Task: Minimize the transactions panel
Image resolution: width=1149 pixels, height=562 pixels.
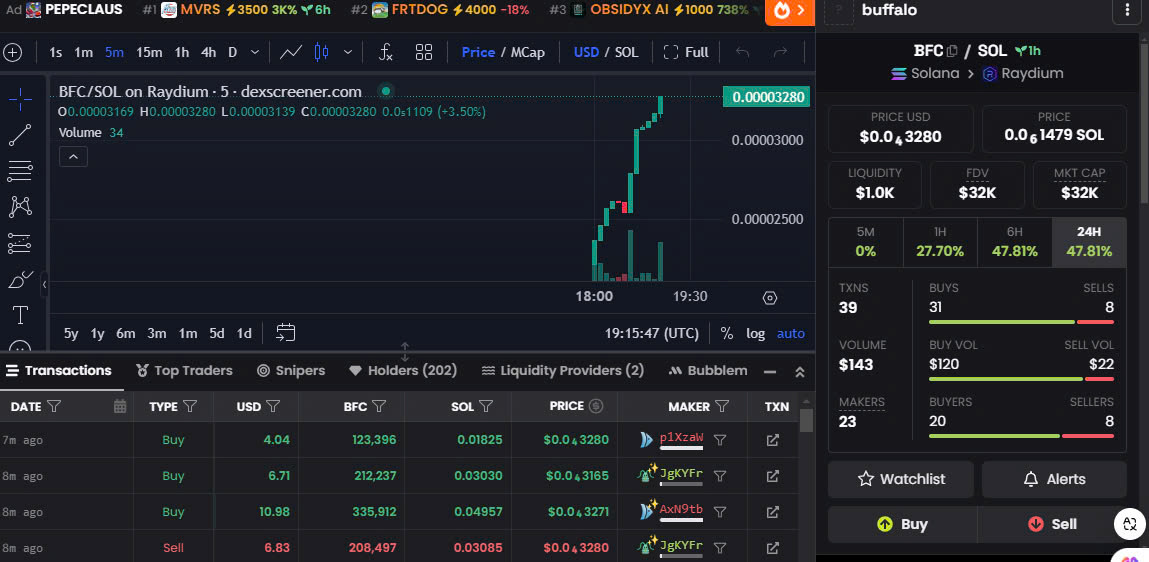Action: [769, 372]
